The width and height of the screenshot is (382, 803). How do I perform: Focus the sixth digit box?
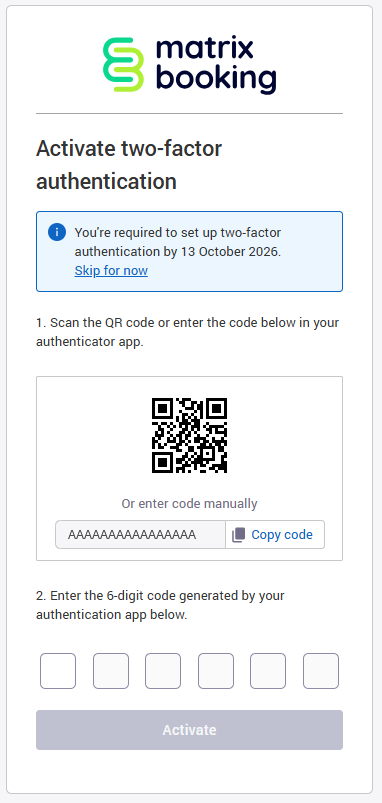321,671
